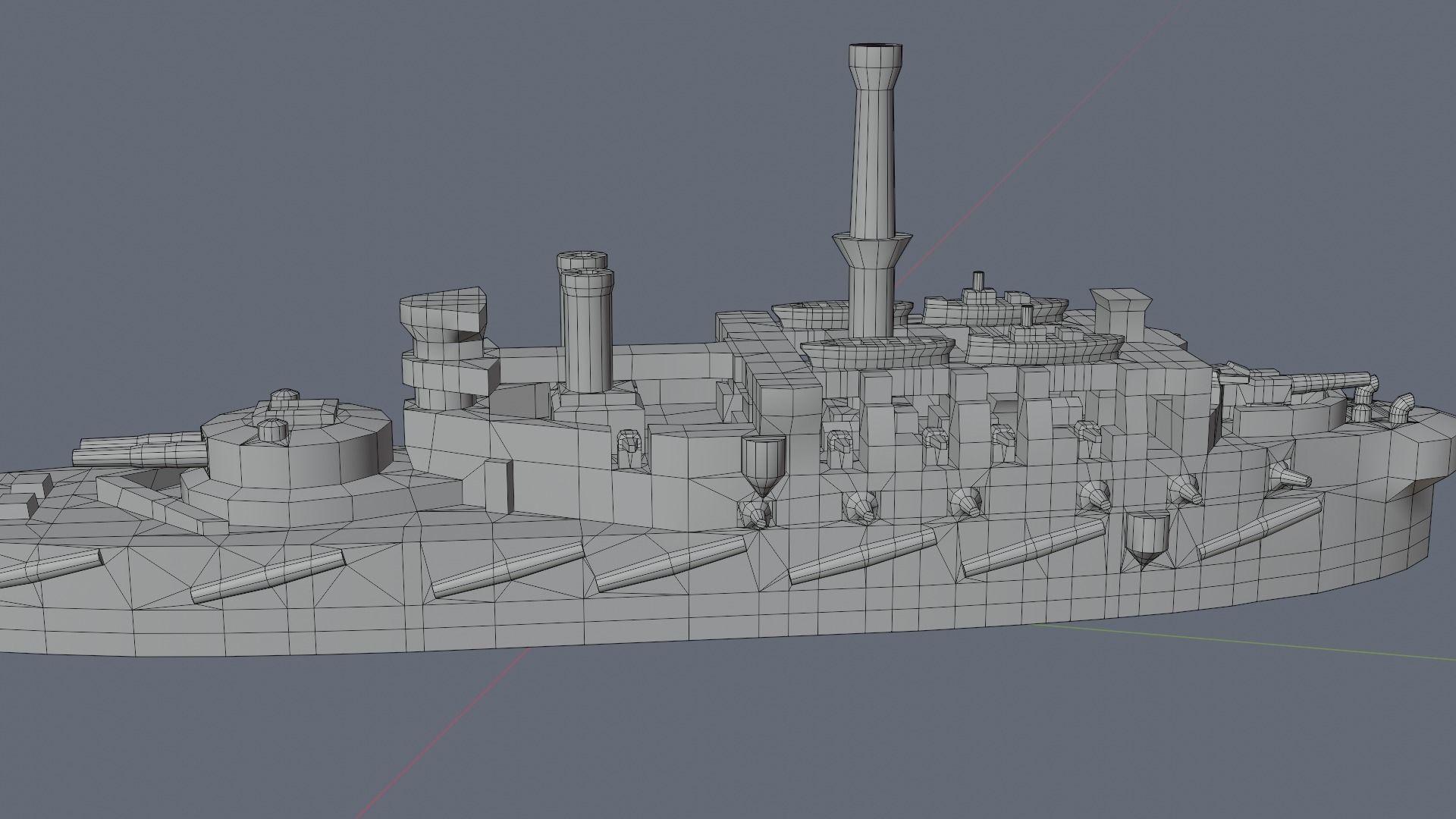Click the rear turret's long gun barrel
1456x819 pixels.
(1332, 384)
